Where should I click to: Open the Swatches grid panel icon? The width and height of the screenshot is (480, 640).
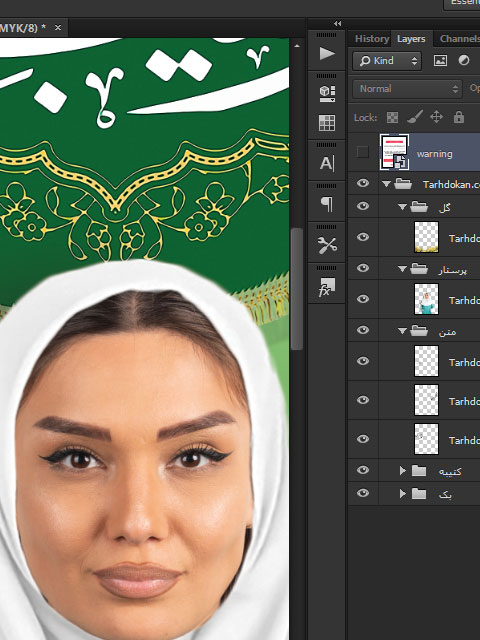pos(327,122)
